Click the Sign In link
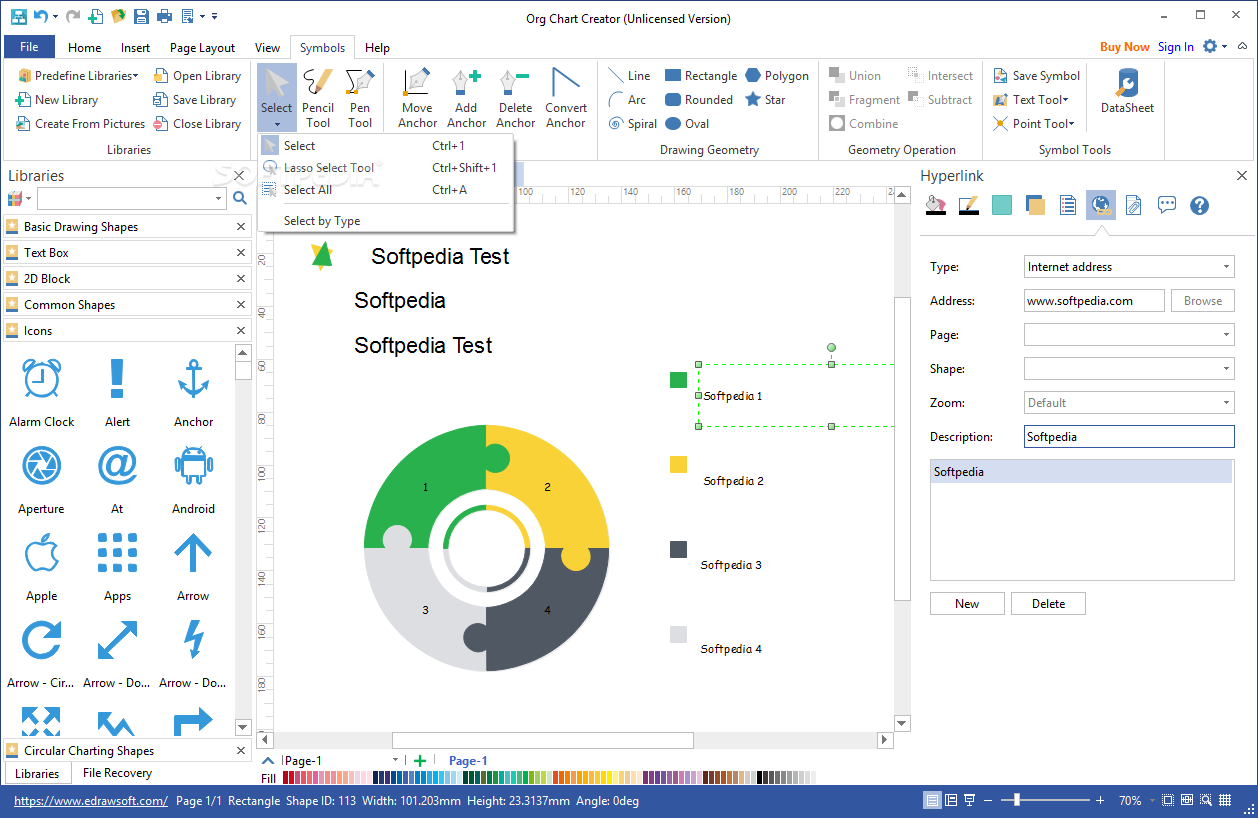Image resolution: width=1258 pixels, height=818 pixels. pyautogui.click(x=1176, y=47)
